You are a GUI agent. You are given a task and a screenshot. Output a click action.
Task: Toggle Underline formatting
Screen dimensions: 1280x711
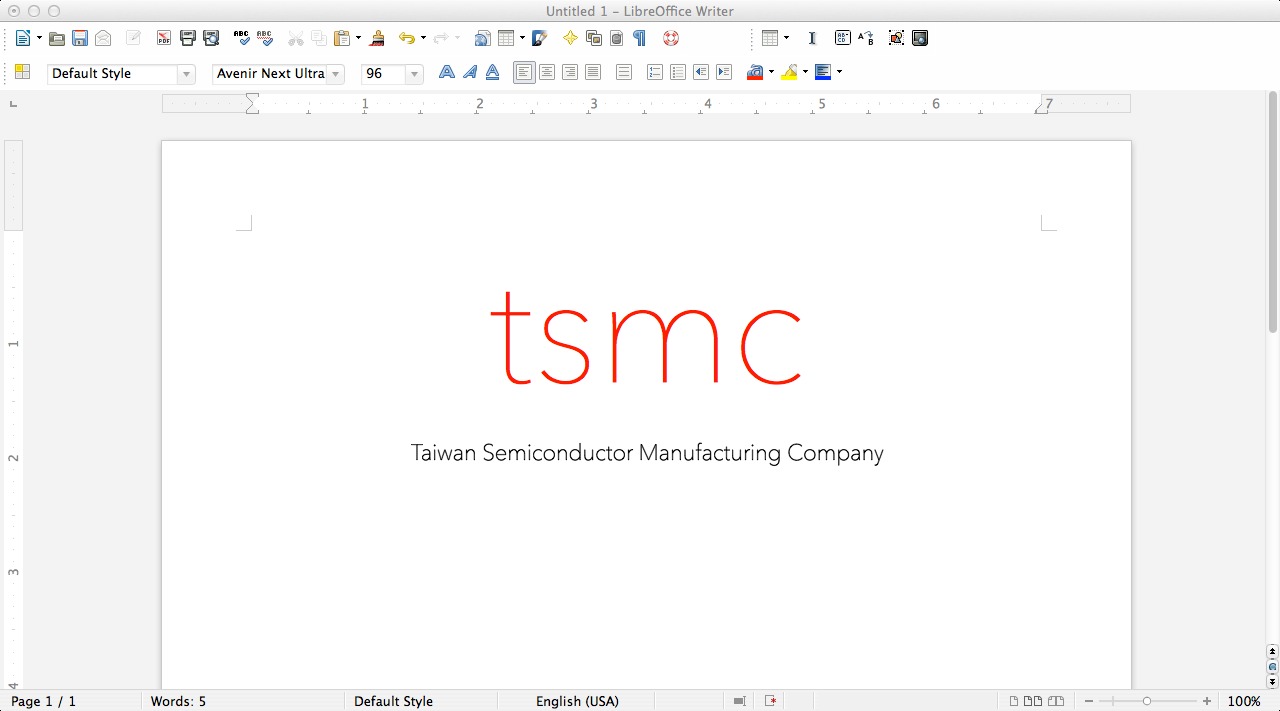coord(493,72)
